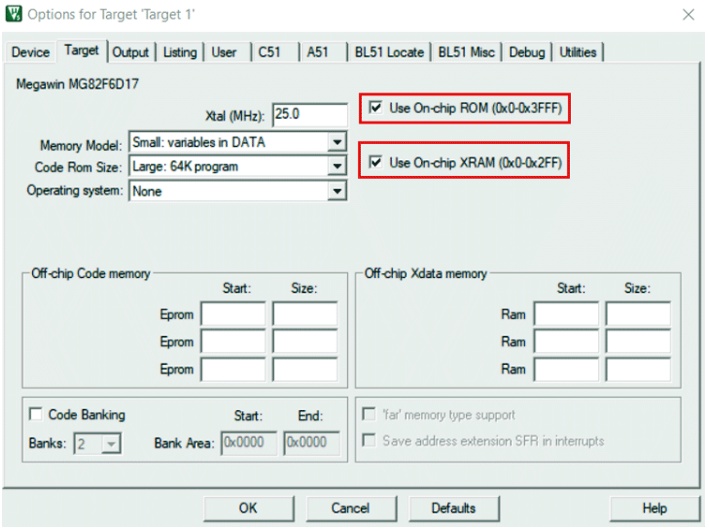
Task: Close the Options for Target dialog
Action: click(x=688, y=15)
